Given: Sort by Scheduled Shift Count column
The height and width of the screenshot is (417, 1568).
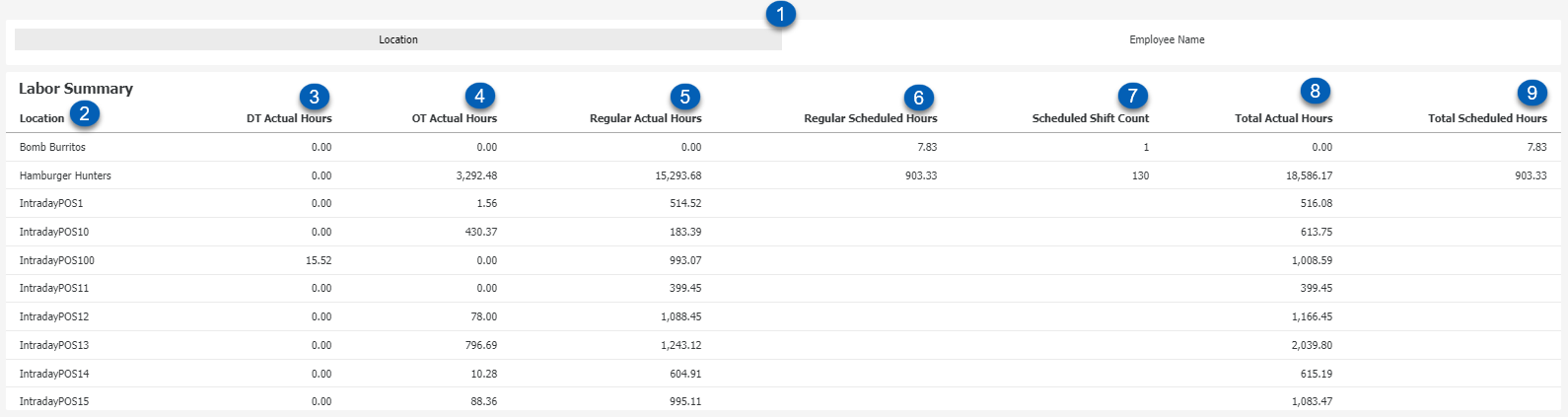Looking at the screenshot, I should [1091, 118].
